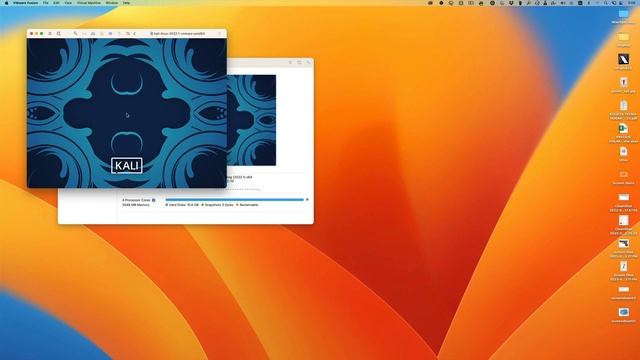Click the wrench settings icon in Kali VM toolbar
Viewport: 640px width, 360px height.
76,33
